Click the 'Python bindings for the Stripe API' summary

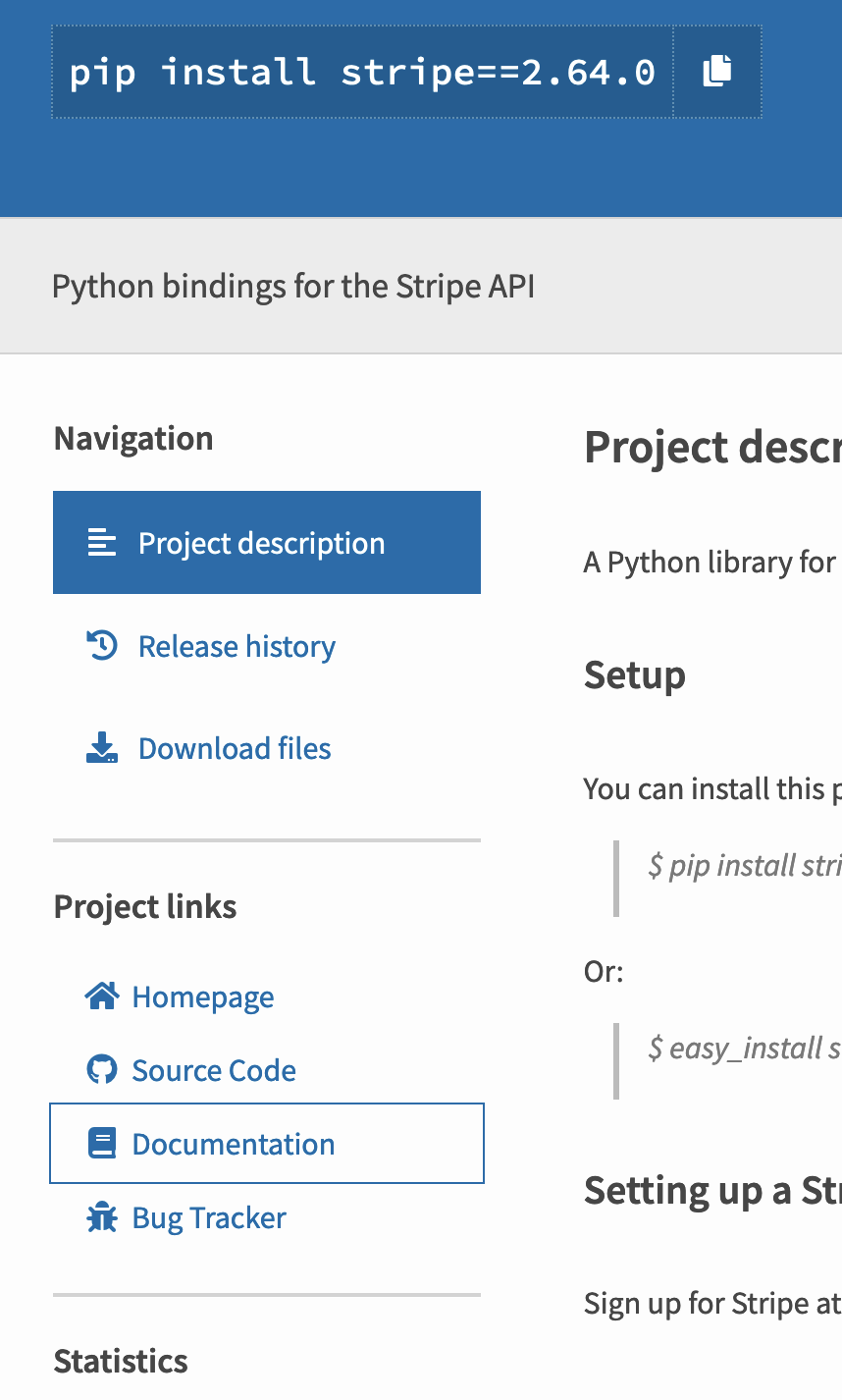(x=293, y=287)
